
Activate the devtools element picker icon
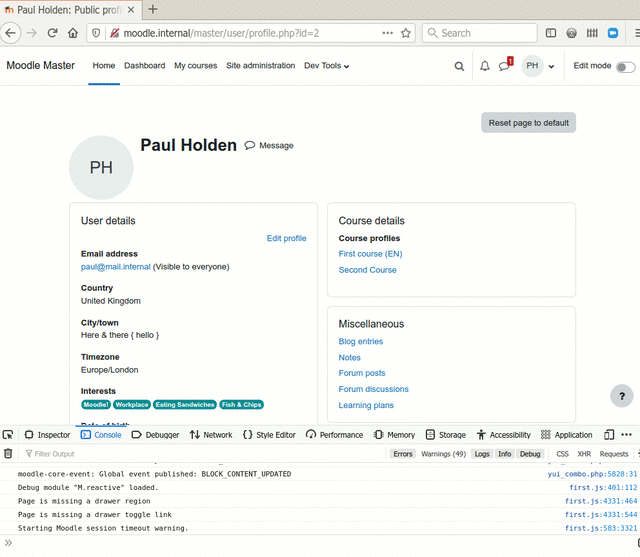(8, 435)
